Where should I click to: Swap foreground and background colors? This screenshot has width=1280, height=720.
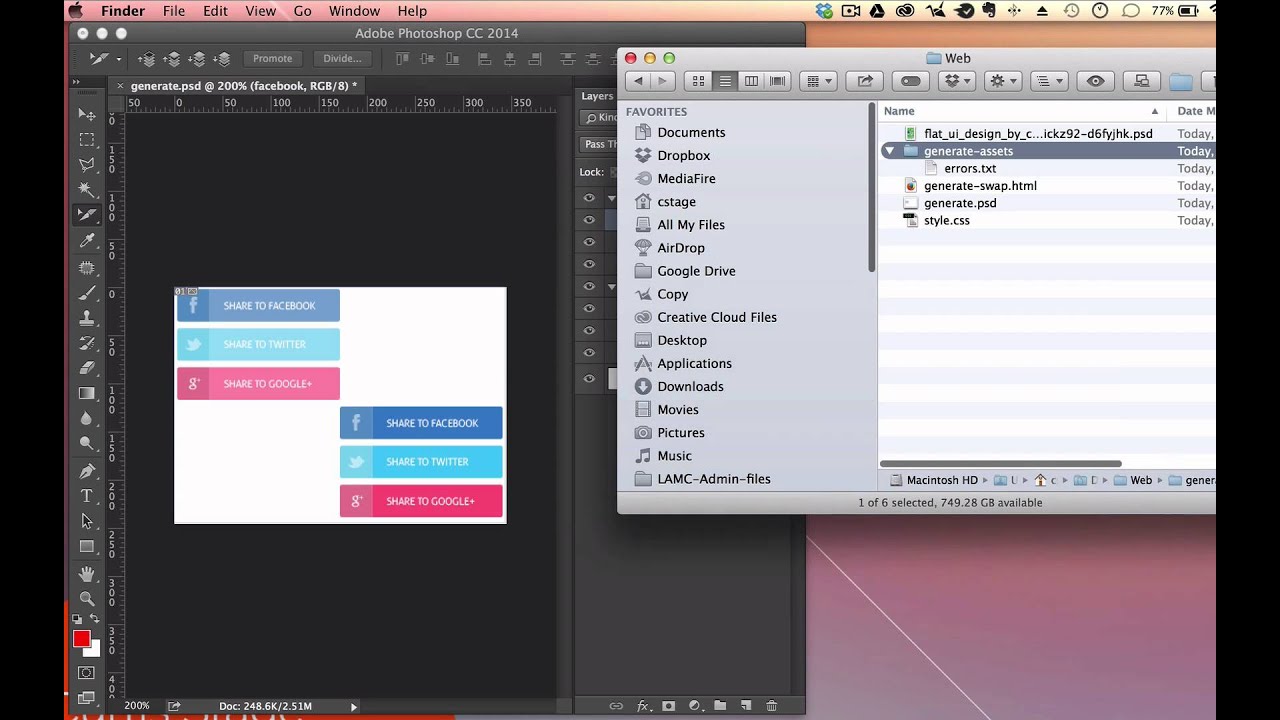(x=95, y=620)
